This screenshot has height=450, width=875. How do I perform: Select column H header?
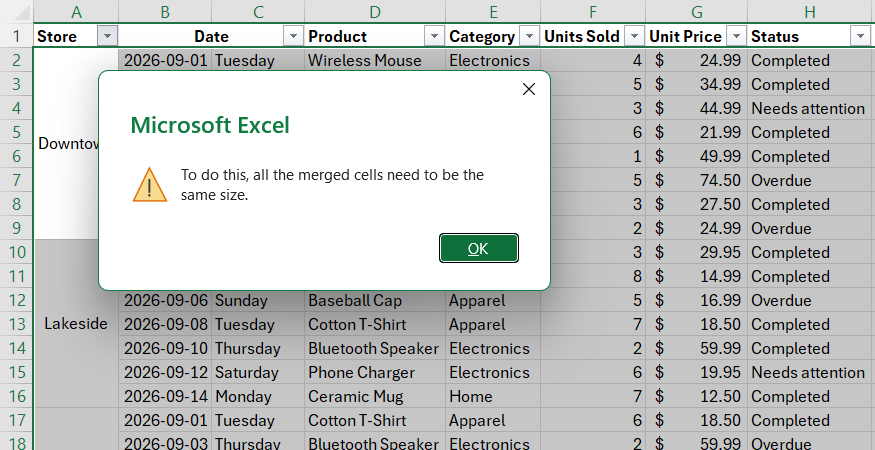click(x=810, y=12)
